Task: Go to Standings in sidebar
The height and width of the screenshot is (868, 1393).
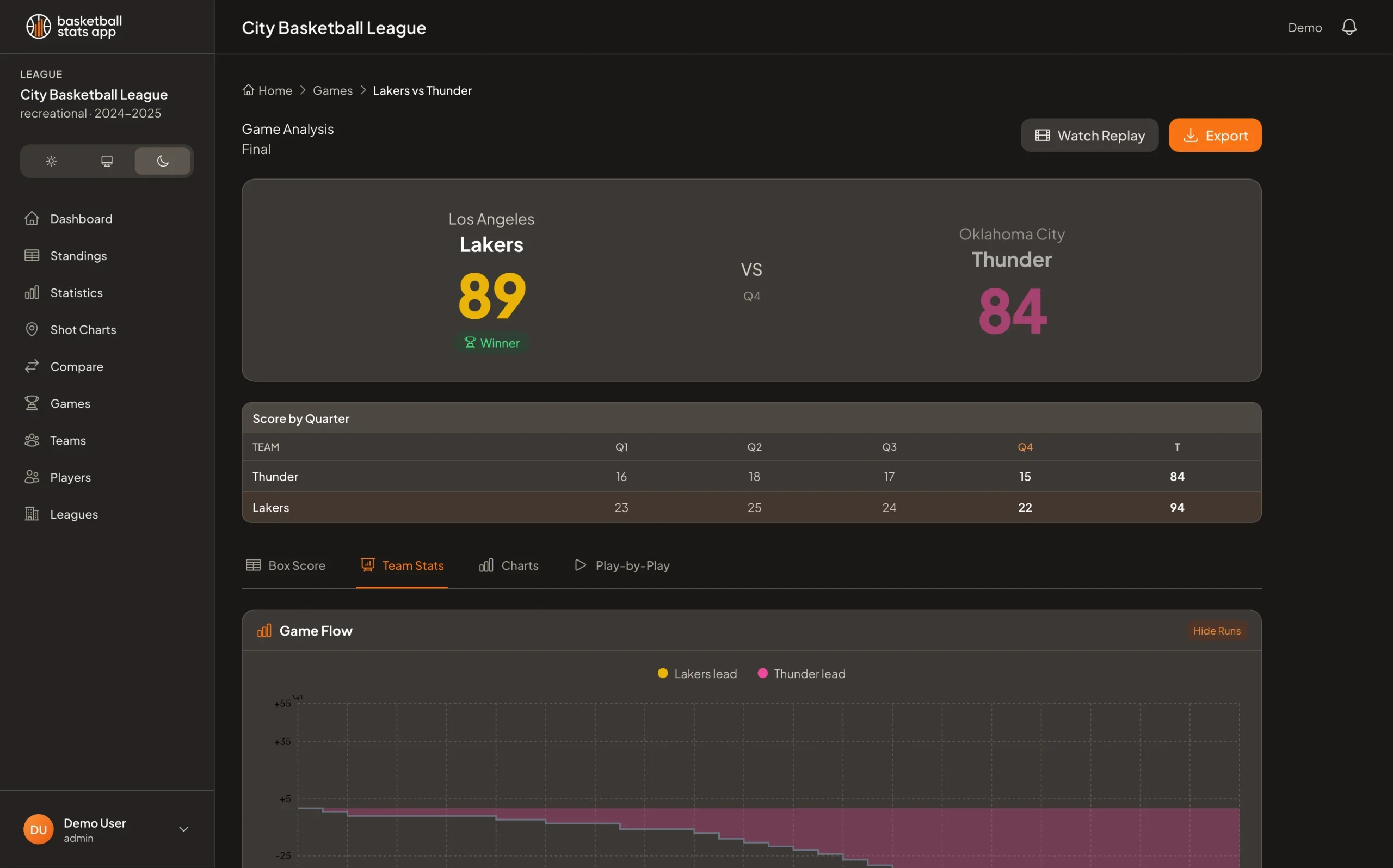Action: 78,255
